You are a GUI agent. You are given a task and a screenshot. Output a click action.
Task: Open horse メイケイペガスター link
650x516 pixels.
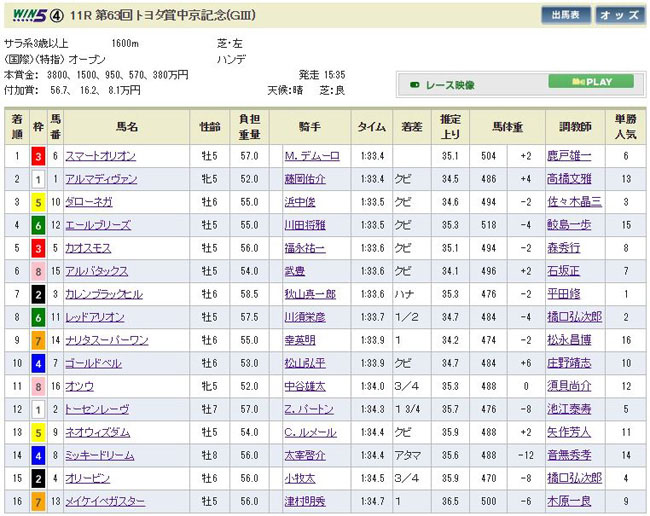112,500
